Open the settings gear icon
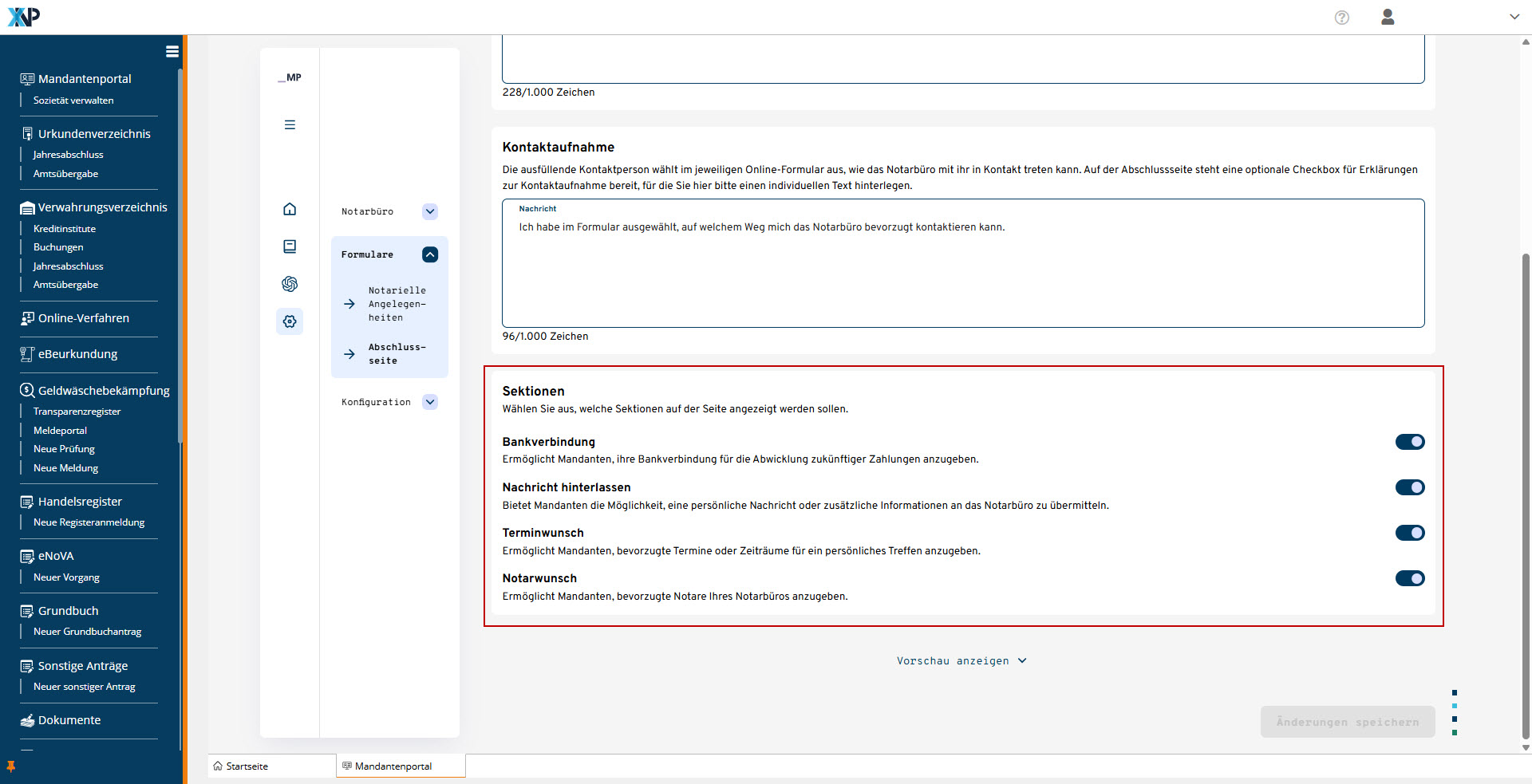1532x784 pixels. [290, 321]
